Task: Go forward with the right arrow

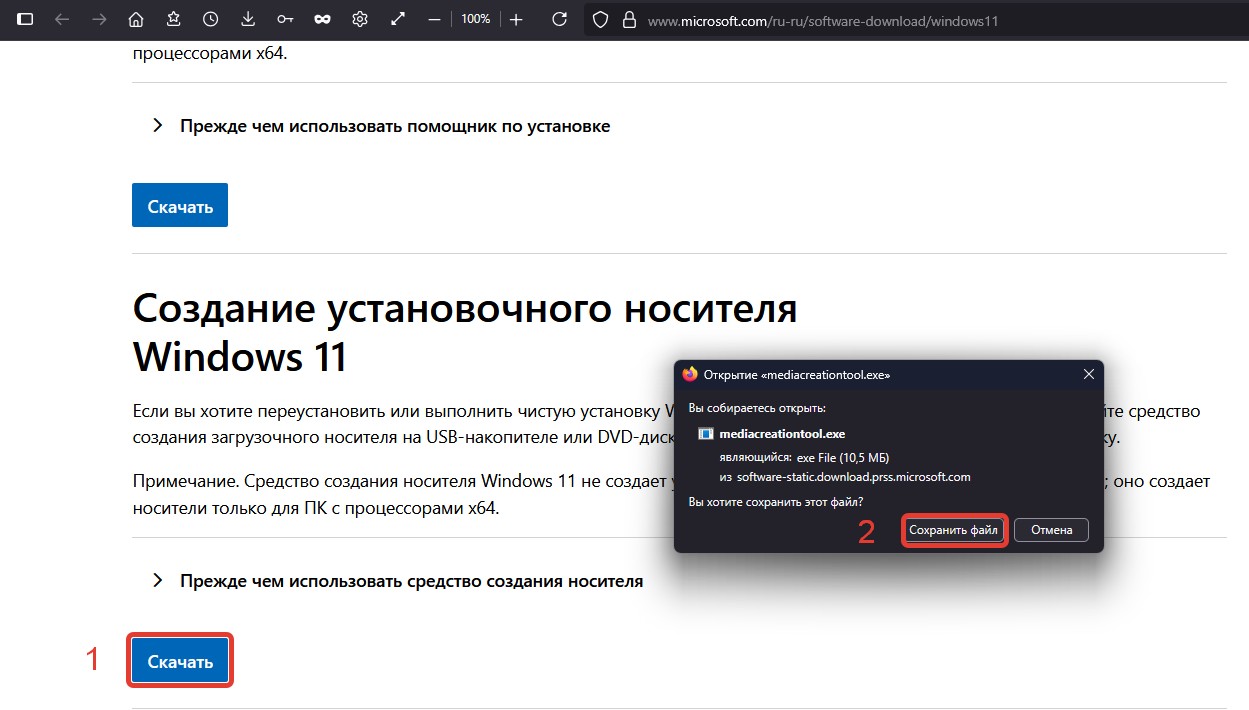Action: coord(99,19)
